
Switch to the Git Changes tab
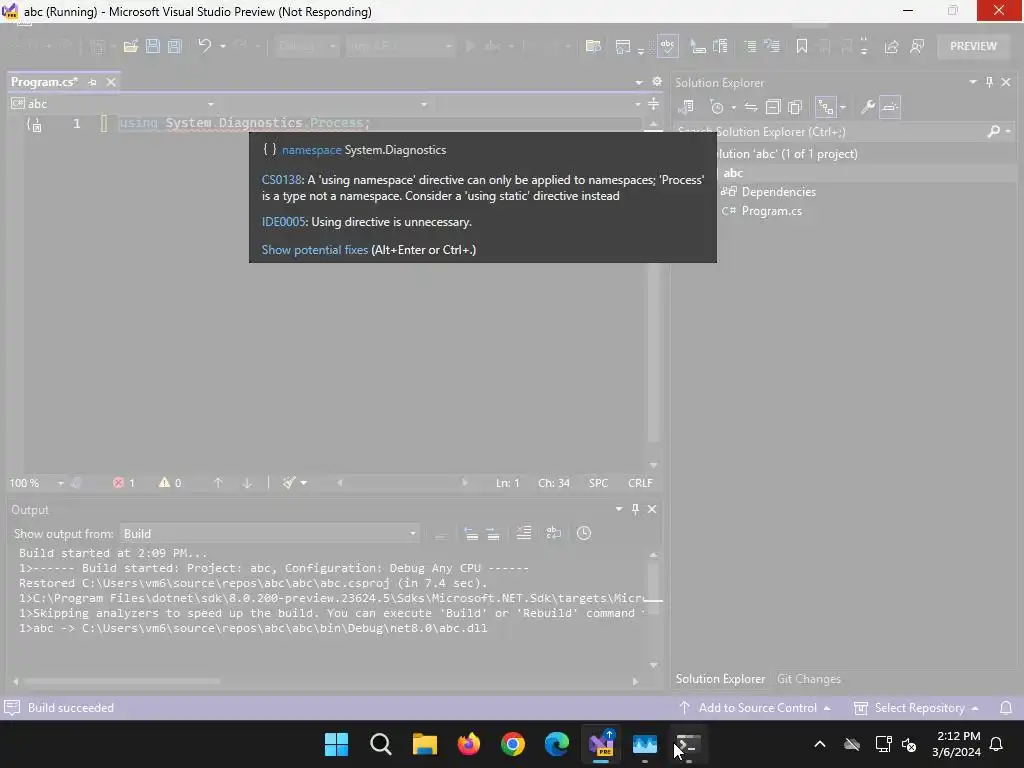coord(808,679)
